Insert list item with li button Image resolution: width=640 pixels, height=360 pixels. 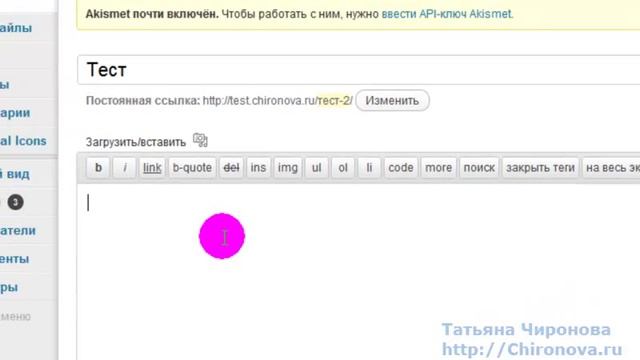tap(369, 168)
